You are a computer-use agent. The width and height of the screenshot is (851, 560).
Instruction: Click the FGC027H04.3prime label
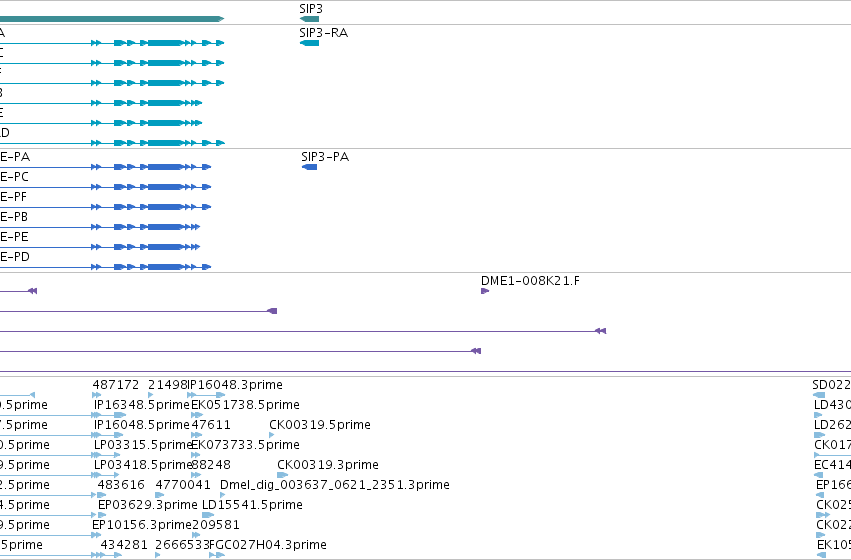tap(268, 545)
